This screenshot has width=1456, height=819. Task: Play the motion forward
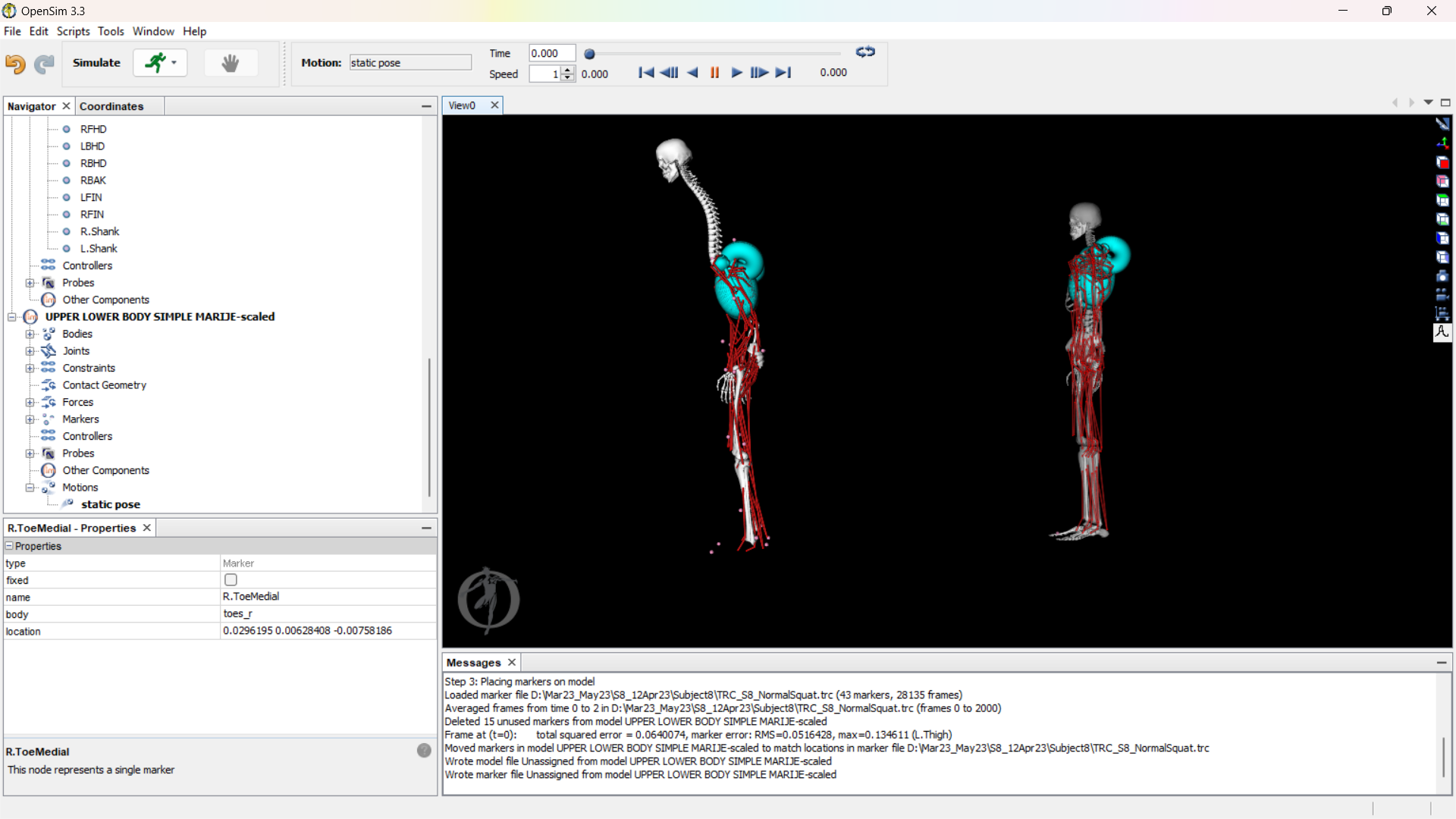click(736, 73)
